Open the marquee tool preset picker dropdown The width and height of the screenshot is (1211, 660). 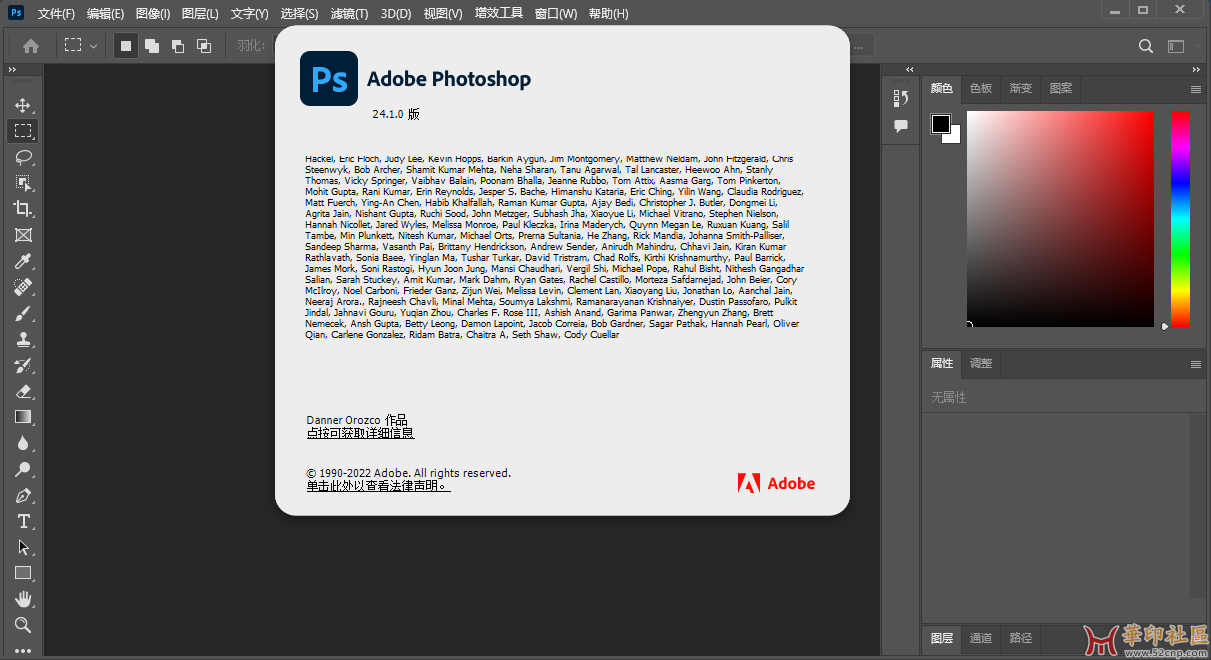81,45
